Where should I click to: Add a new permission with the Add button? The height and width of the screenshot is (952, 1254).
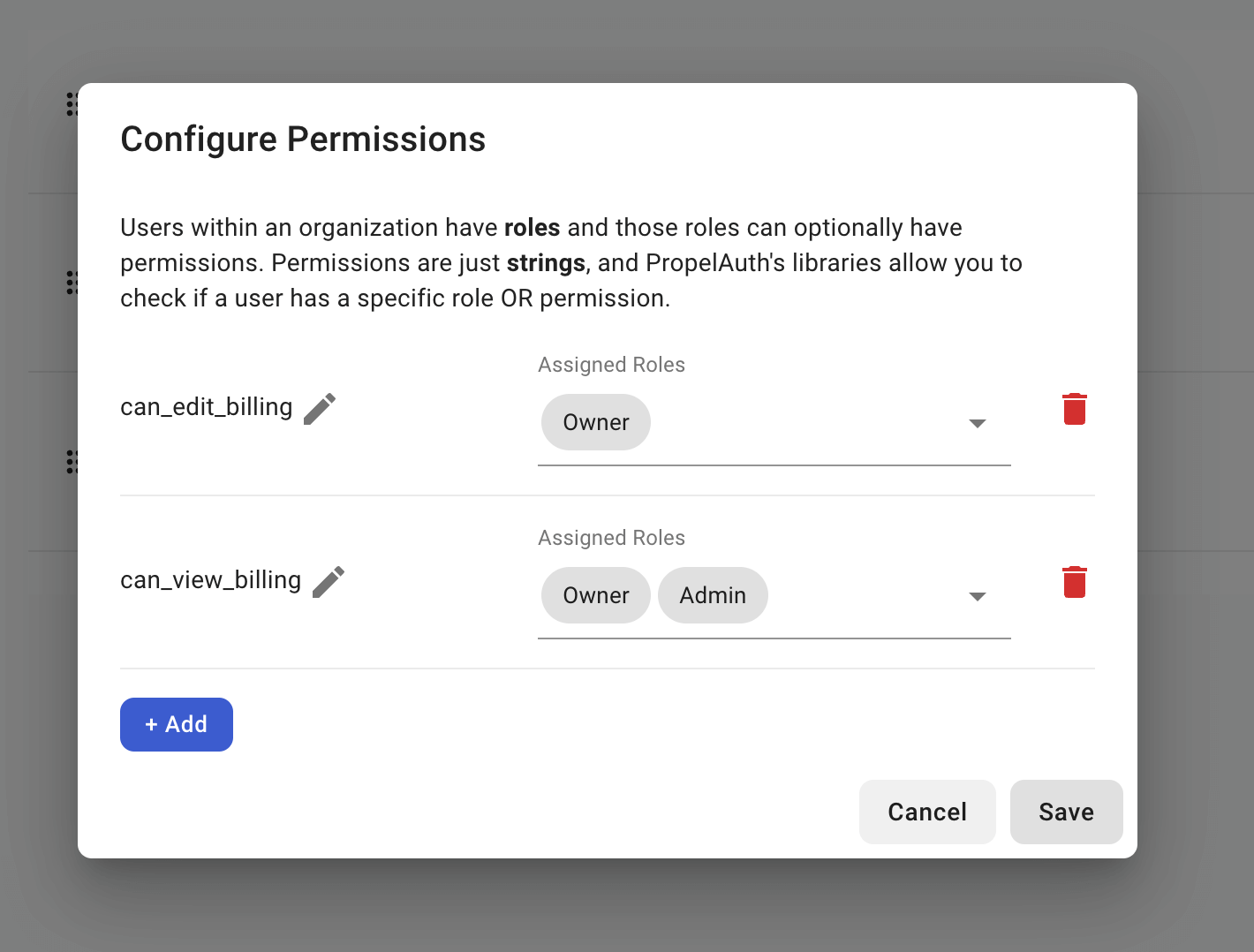[x=176, y=724]
